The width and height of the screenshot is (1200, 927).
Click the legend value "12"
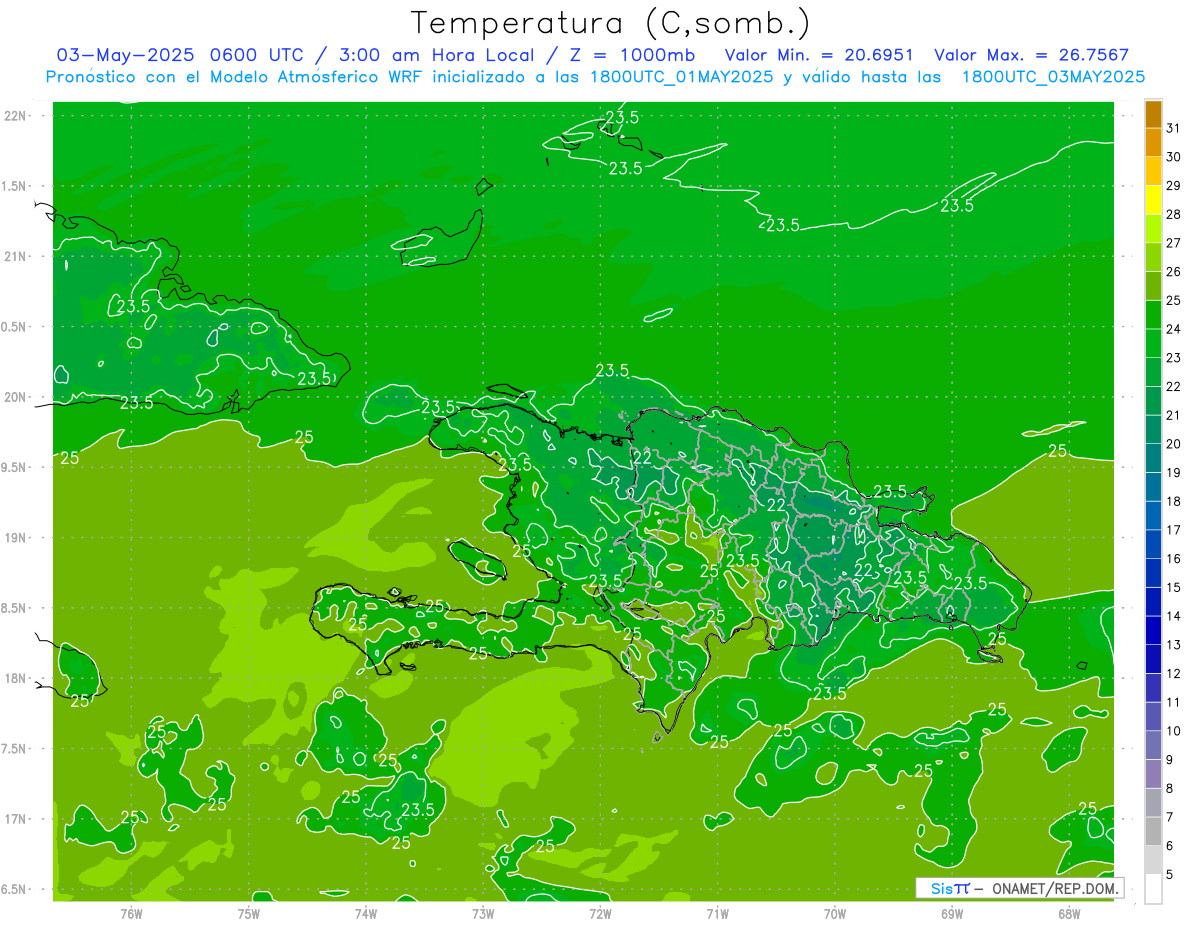pos(1174,674)
